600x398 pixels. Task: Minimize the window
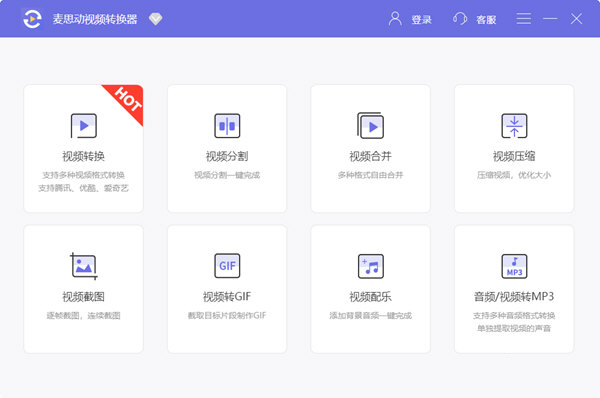tap(550, 19)
